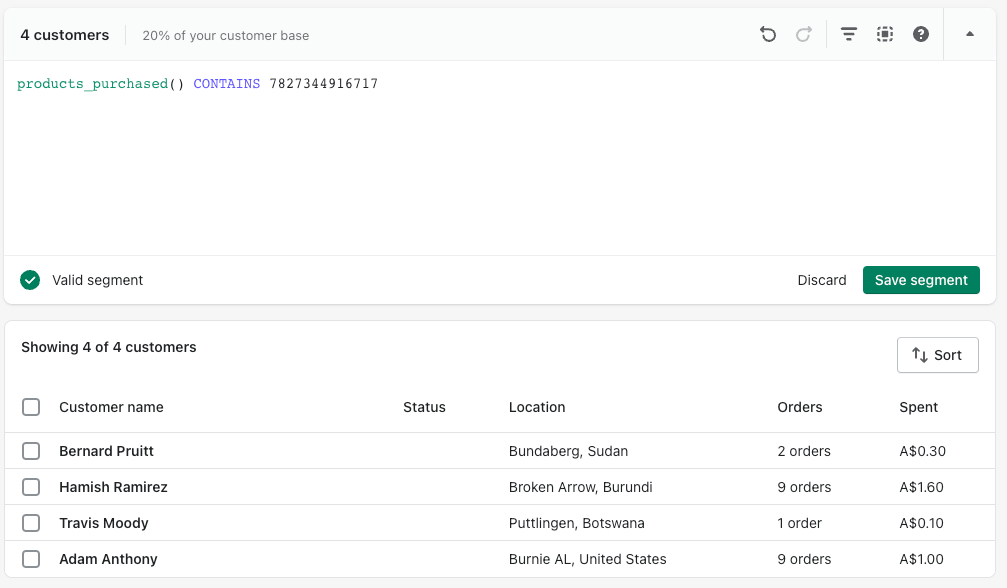Click Discard to abandon changes
This screenshot has width=1007, height=588.
822,280
